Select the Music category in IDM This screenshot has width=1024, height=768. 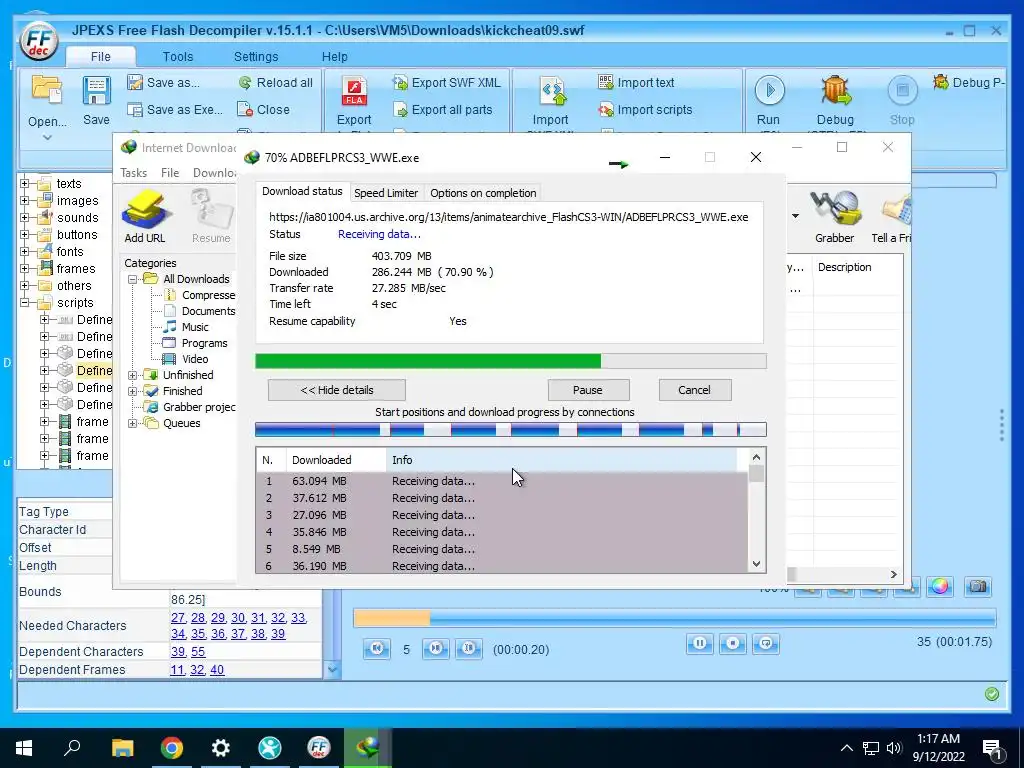tap(195, 327)
